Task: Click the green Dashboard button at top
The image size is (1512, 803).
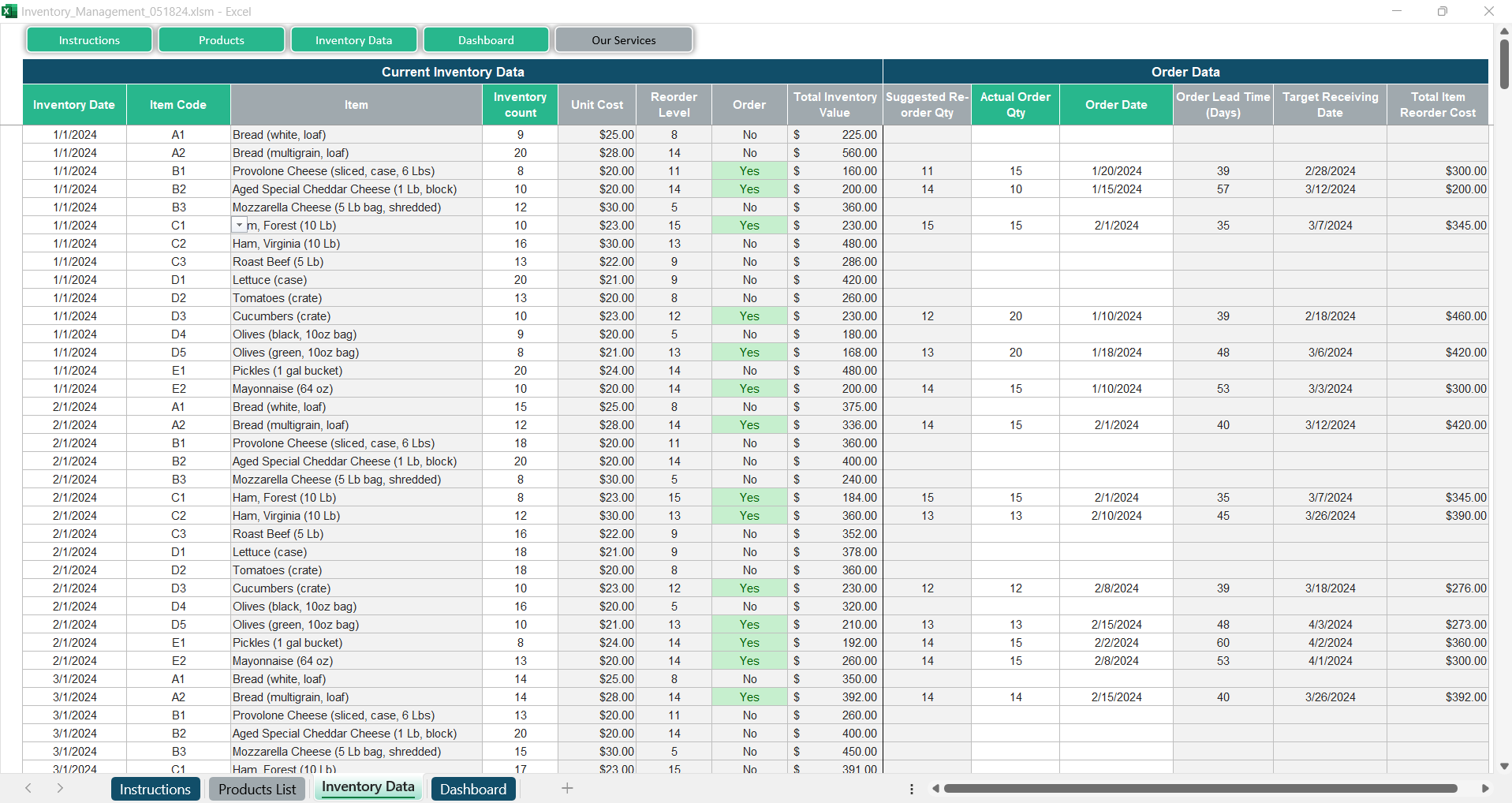Action: click(486, 40)
